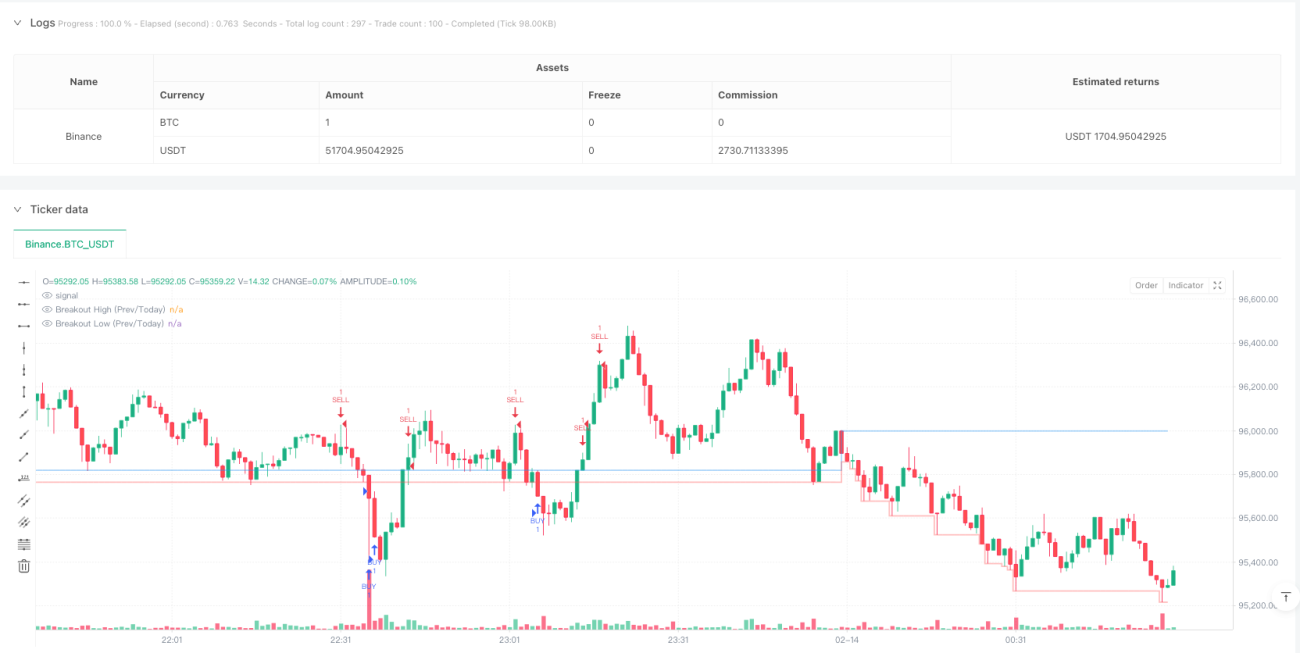The image size is (1300, 653).
Task: Collapse the Logs section chevron
Action: pos(17,22)
